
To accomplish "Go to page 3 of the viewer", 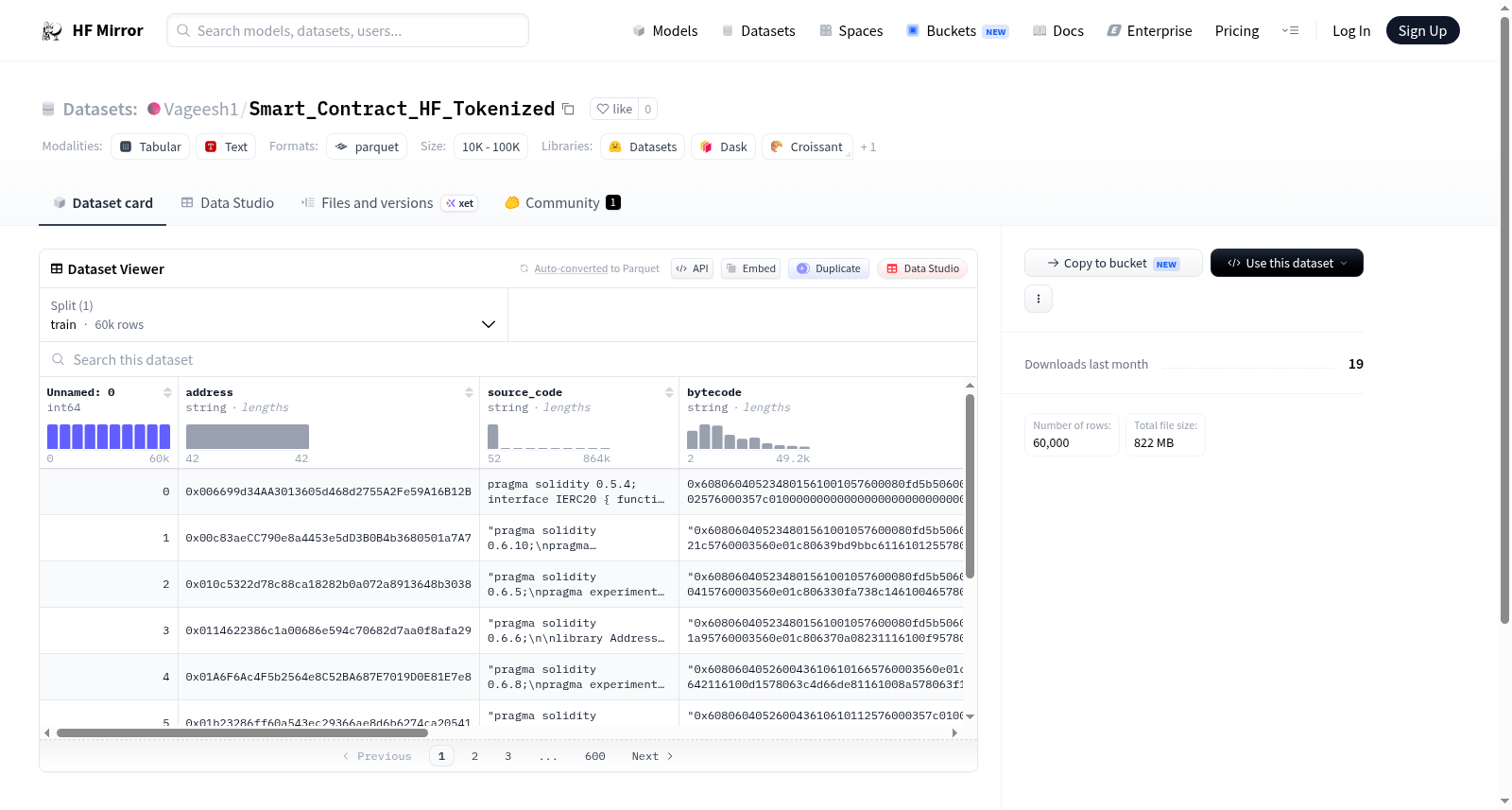I will [x=508, y=756].
